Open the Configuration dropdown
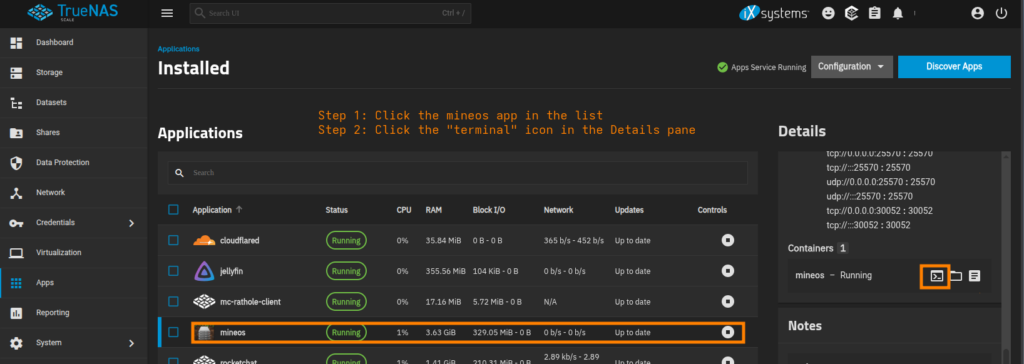 tap(852, 67)
